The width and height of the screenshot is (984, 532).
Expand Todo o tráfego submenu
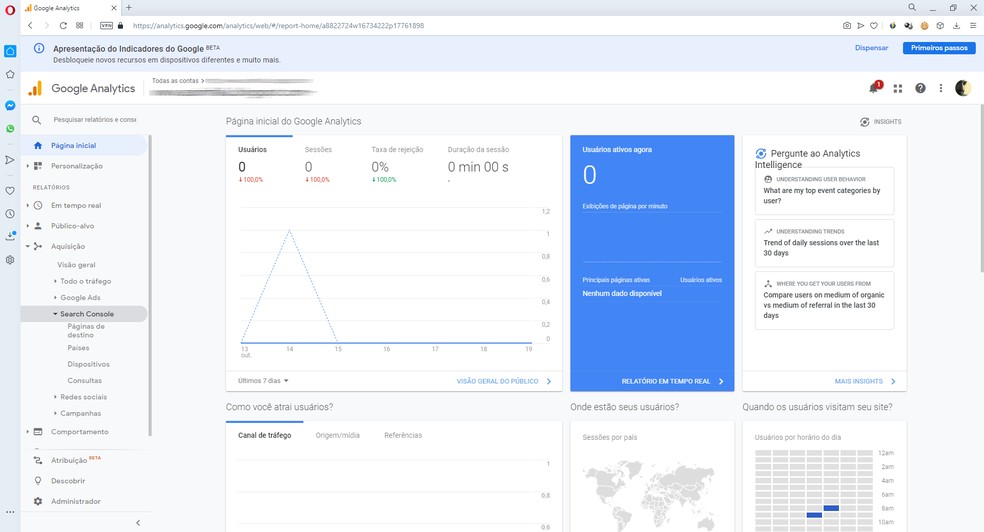pyautogui.click(x=55, y=281)
